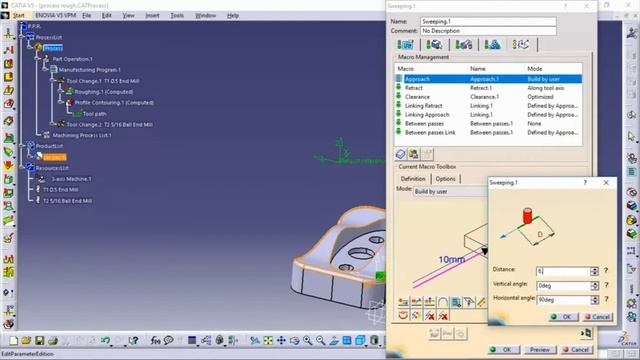
Task: Select the Linking Approach macro row
Action: coord(488,115)
